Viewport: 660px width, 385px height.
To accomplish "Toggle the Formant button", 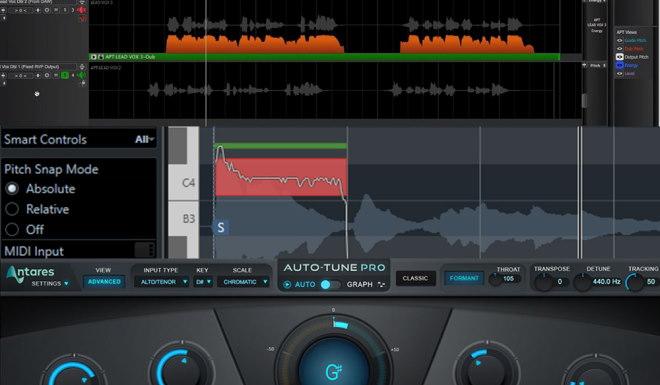I will click(464, 278).
